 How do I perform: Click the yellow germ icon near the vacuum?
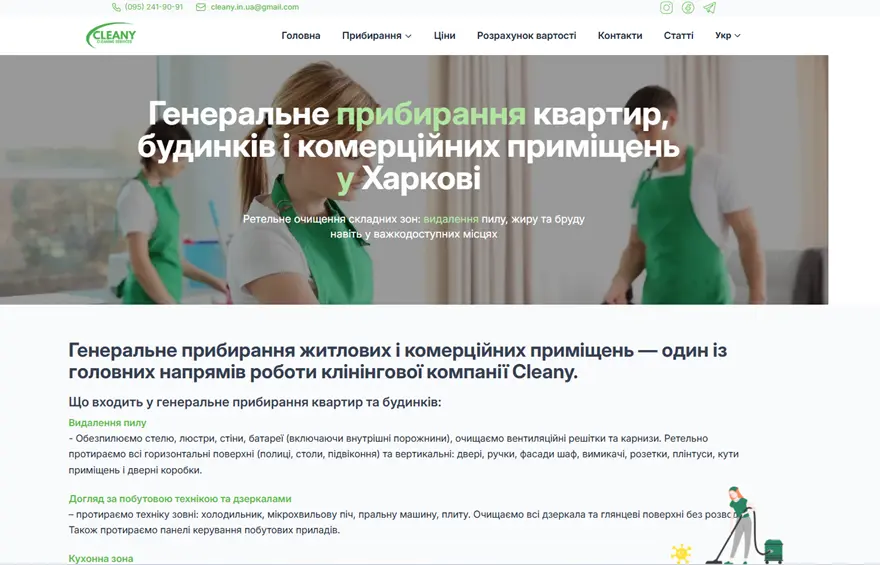click(x=681, y=552)
